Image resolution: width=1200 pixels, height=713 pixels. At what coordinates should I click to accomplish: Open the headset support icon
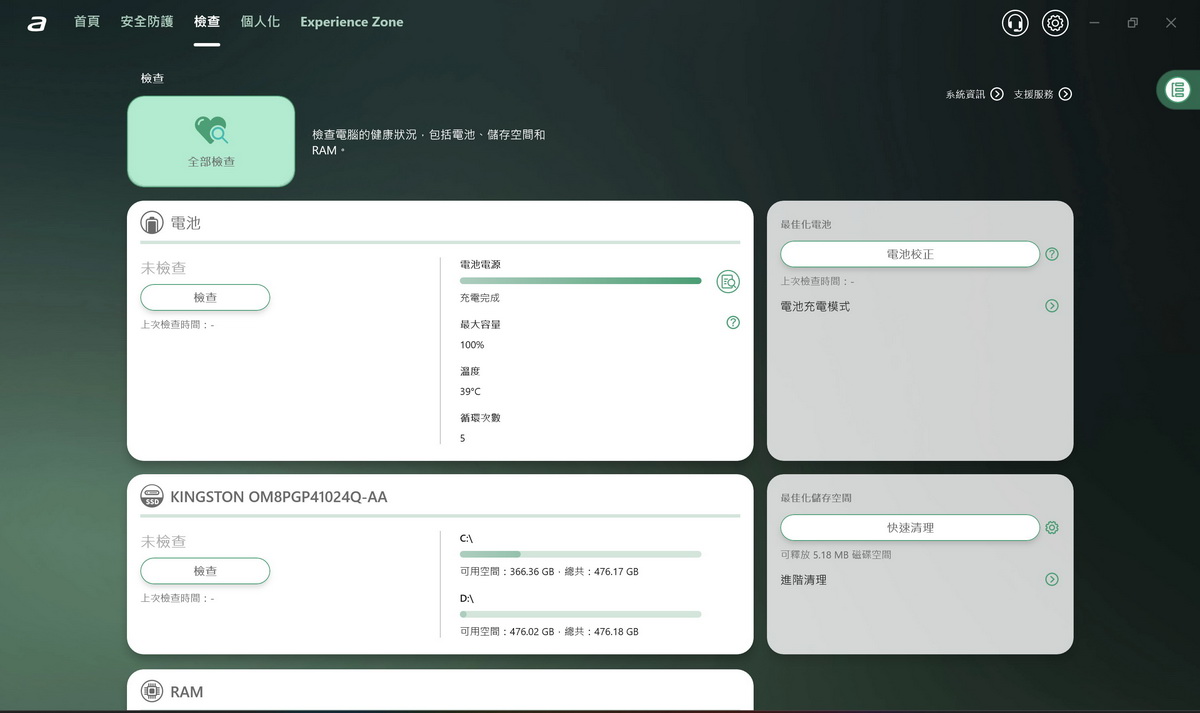[1015, 23]
